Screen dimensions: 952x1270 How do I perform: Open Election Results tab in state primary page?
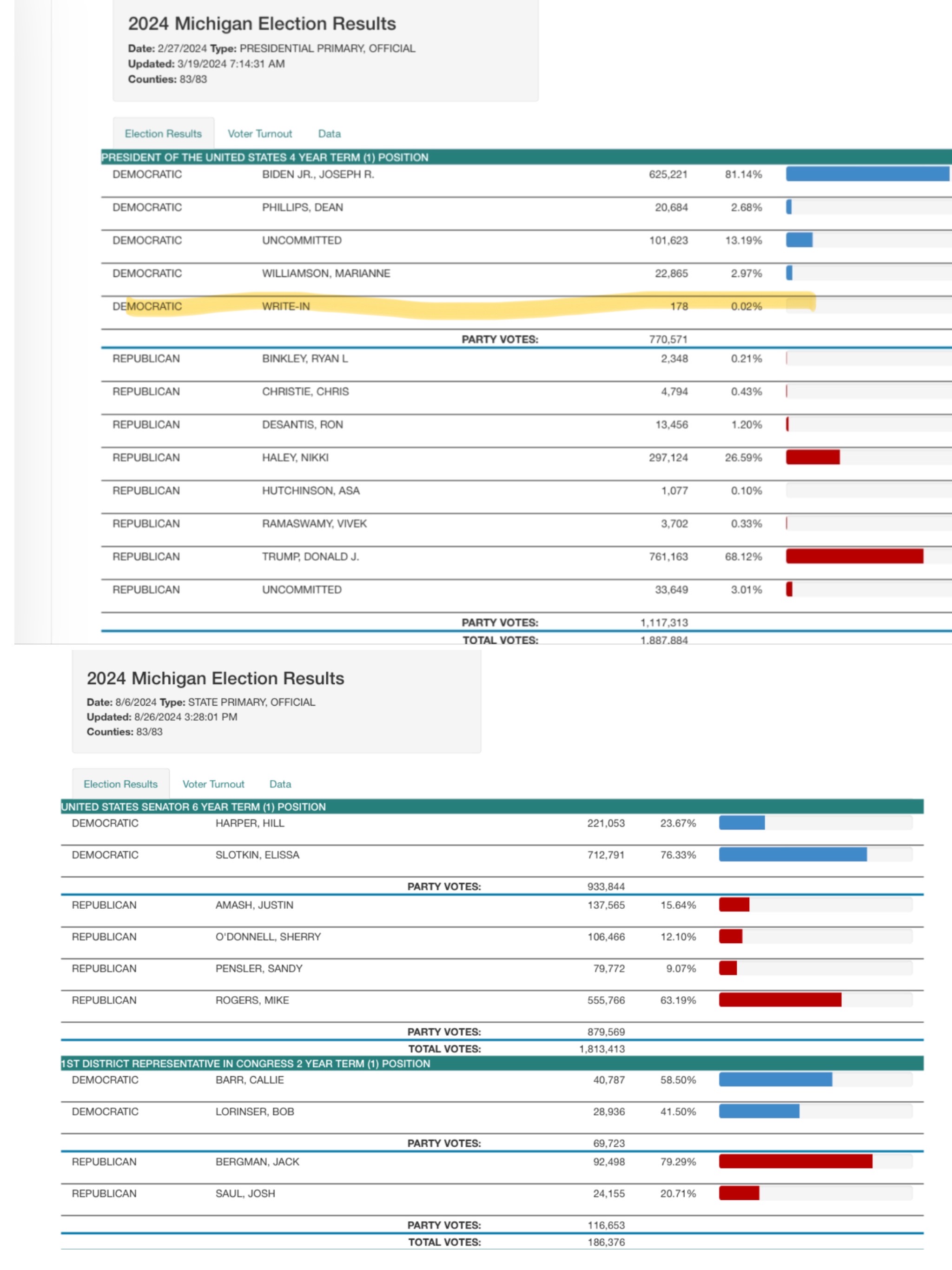coord(120,784)
